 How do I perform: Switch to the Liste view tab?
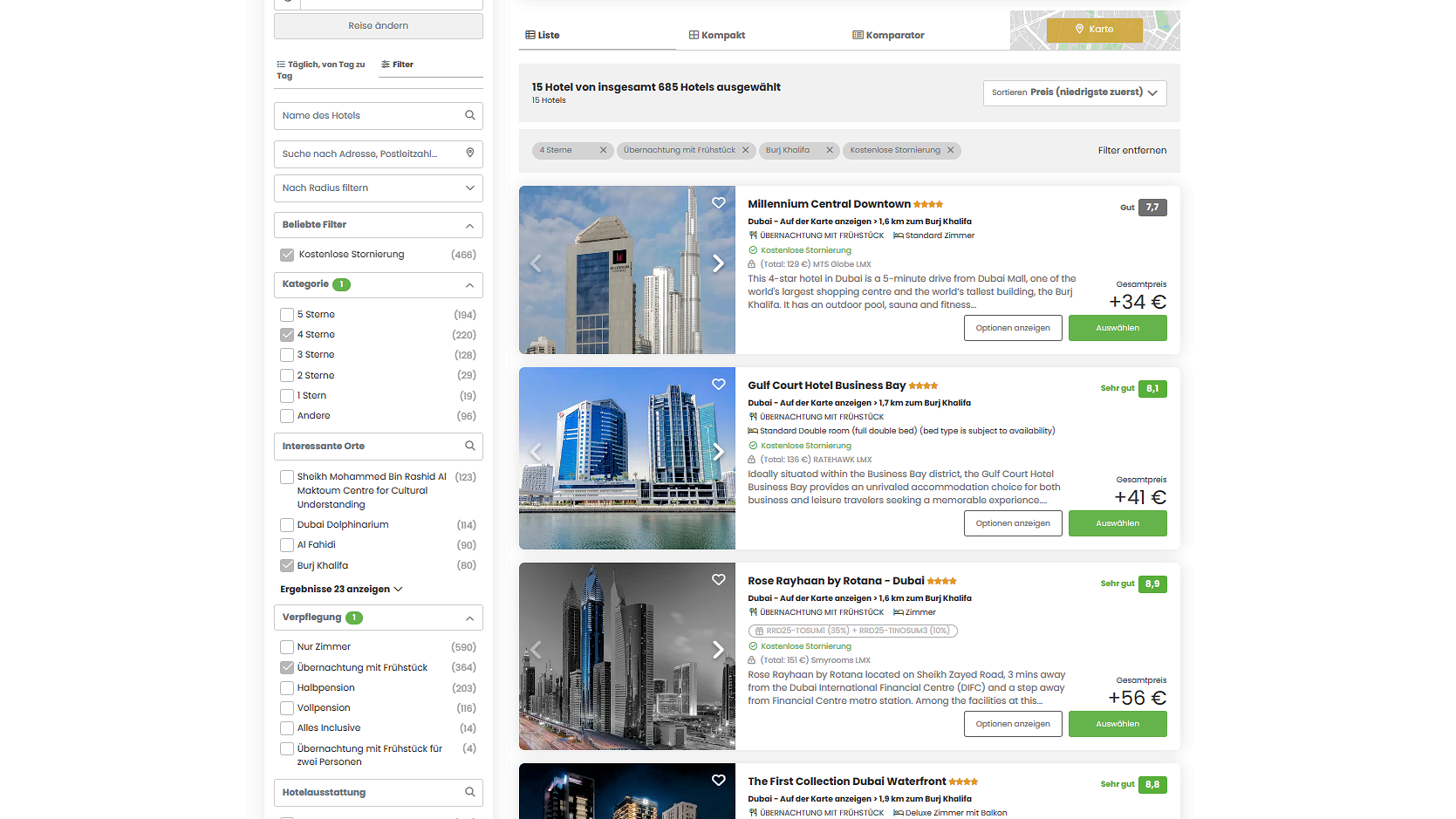(543, 35)
